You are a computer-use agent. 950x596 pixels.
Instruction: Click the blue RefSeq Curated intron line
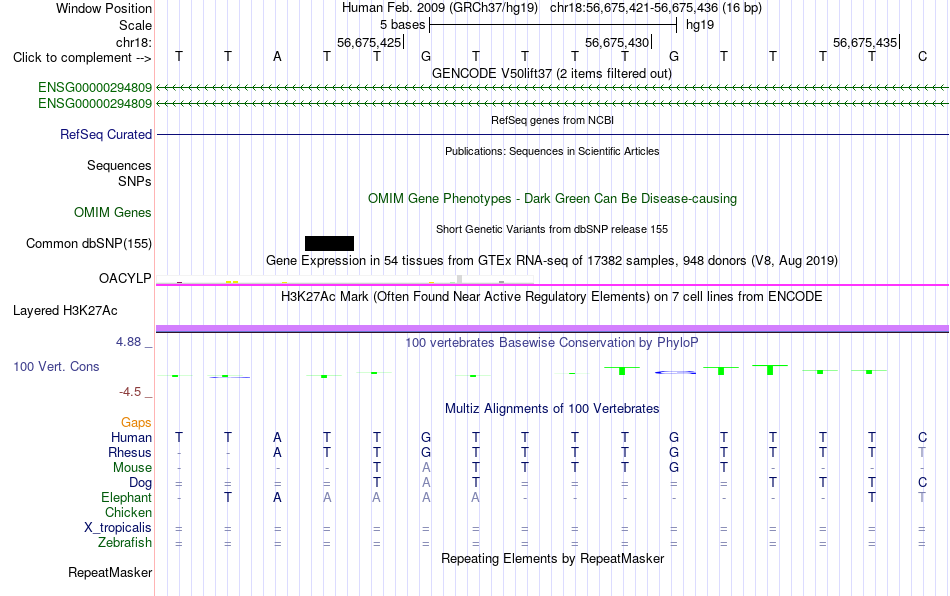(x=553, y=134)
